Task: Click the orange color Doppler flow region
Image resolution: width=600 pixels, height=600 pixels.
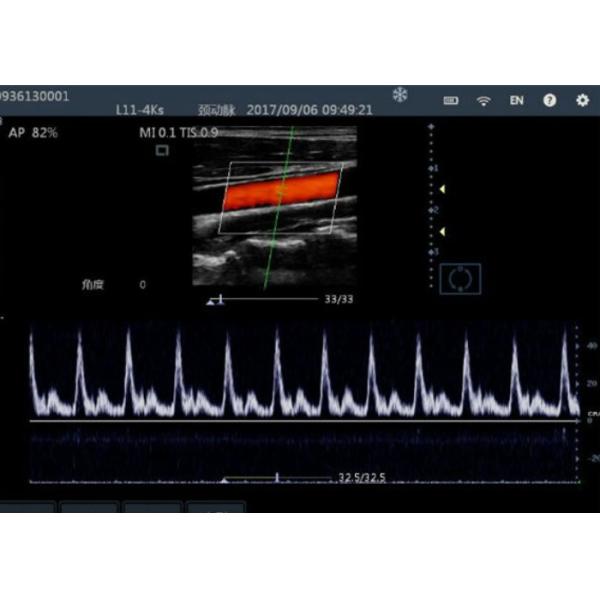Action: [280, 190]
